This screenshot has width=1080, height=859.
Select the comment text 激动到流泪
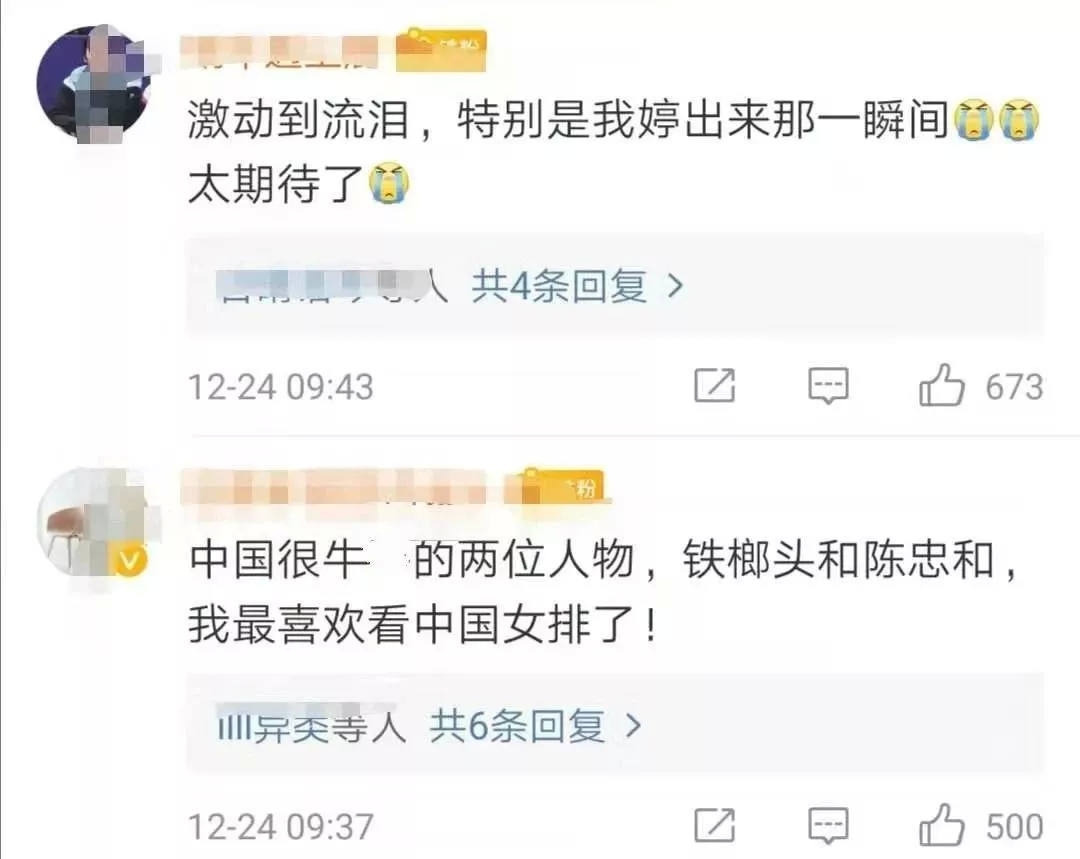tap(299, 119)
